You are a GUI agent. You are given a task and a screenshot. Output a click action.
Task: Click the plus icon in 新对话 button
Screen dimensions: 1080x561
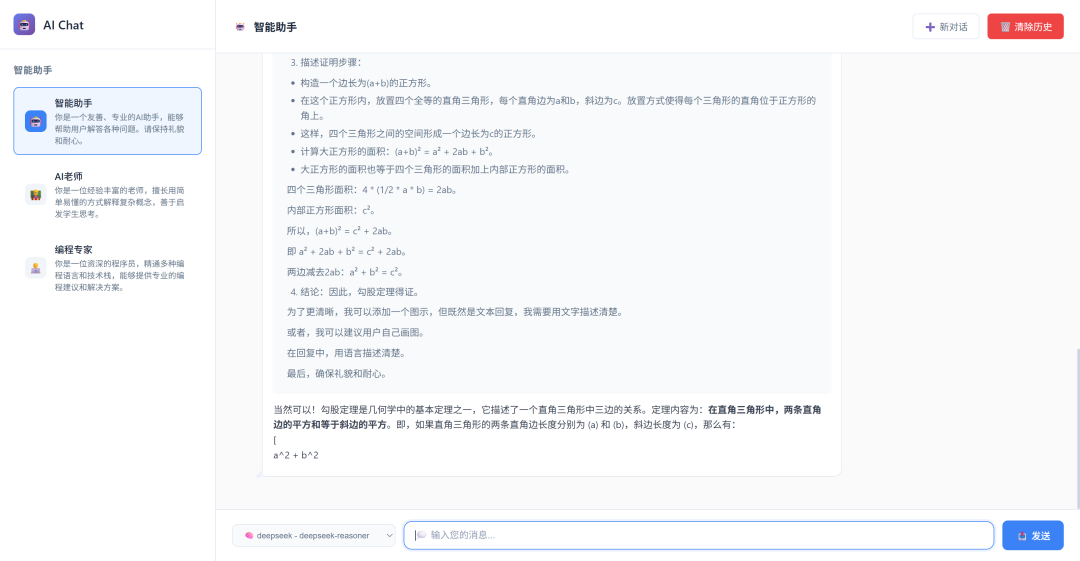(x=930, y=27)
